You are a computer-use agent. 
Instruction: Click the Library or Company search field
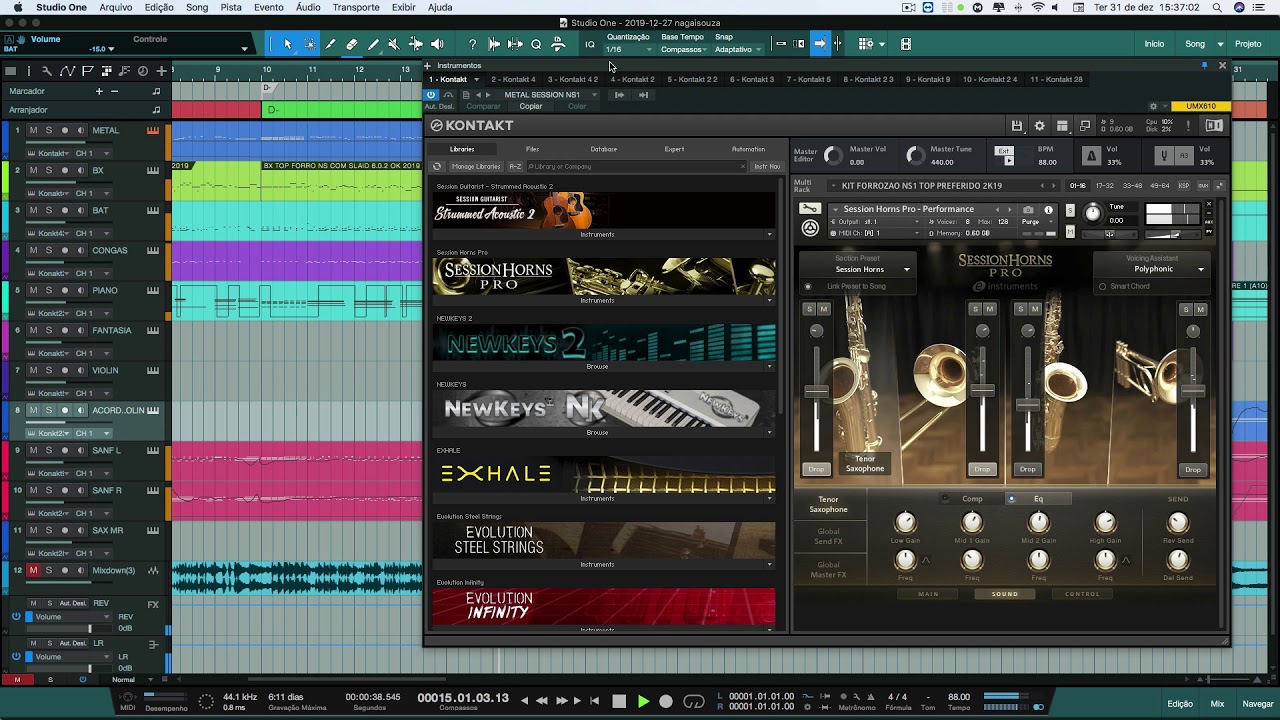point(636,166)
